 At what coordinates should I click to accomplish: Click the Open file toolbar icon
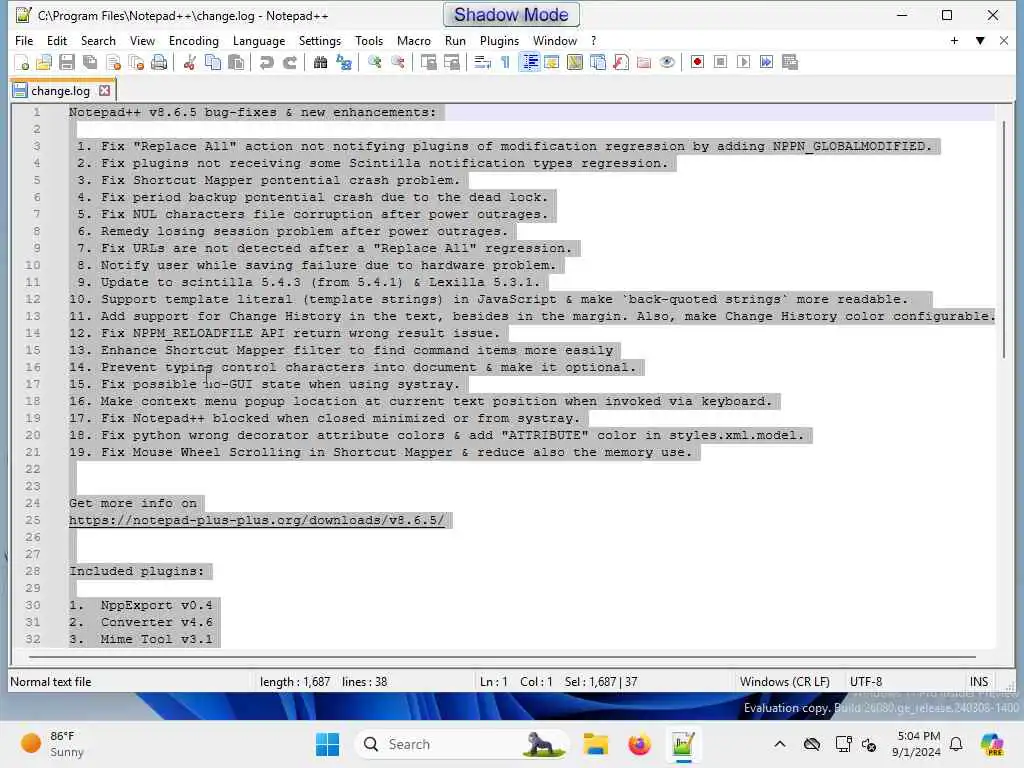pyautogui.click(x=44, y=63)
